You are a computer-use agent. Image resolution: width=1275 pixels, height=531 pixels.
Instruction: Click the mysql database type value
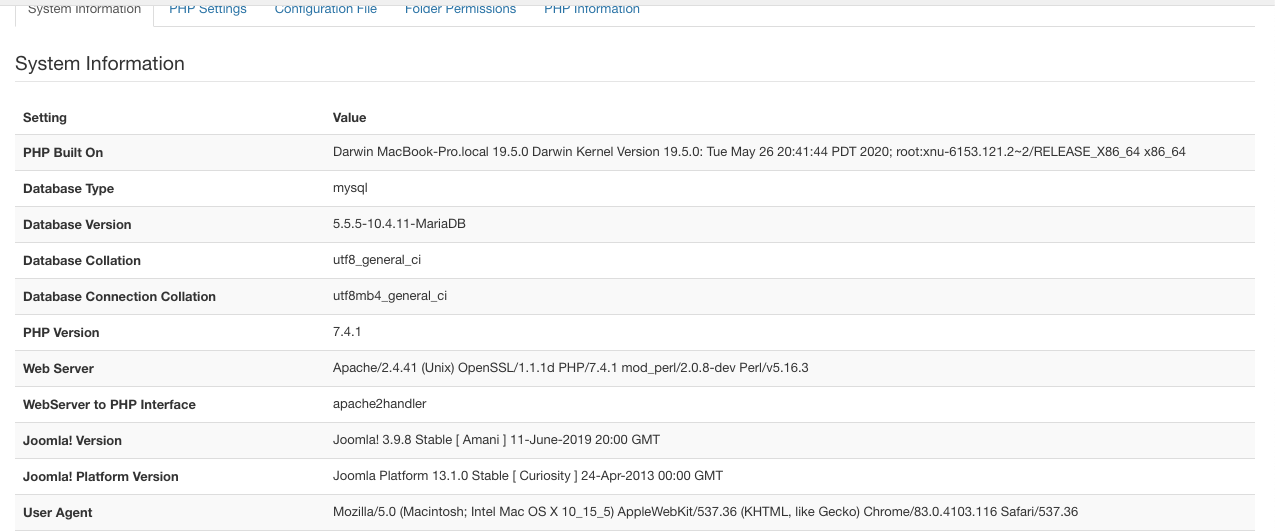click(351, 189)
